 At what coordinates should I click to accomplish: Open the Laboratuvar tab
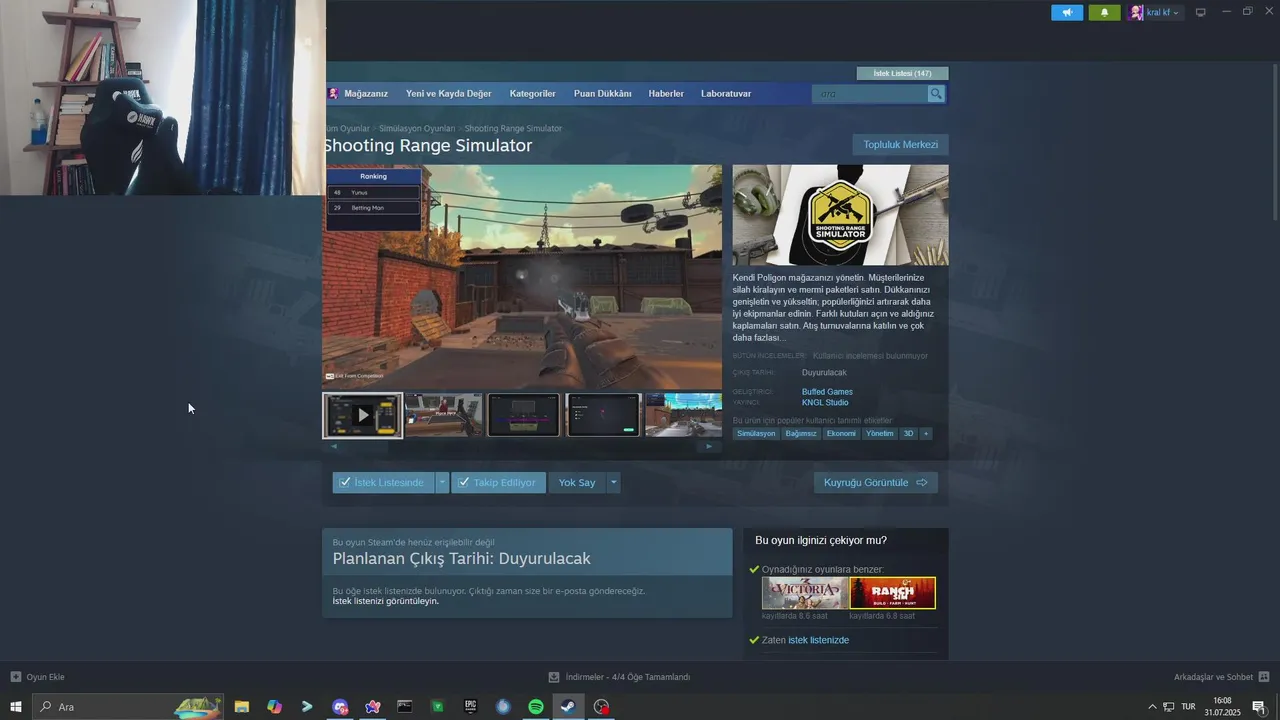click(726, 93)
